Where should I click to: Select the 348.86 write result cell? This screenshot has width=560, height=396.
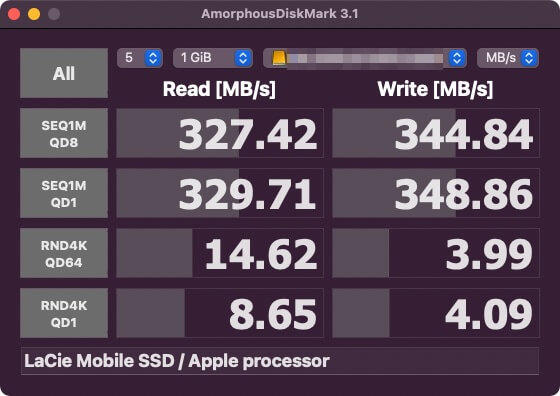pos(436,193)
